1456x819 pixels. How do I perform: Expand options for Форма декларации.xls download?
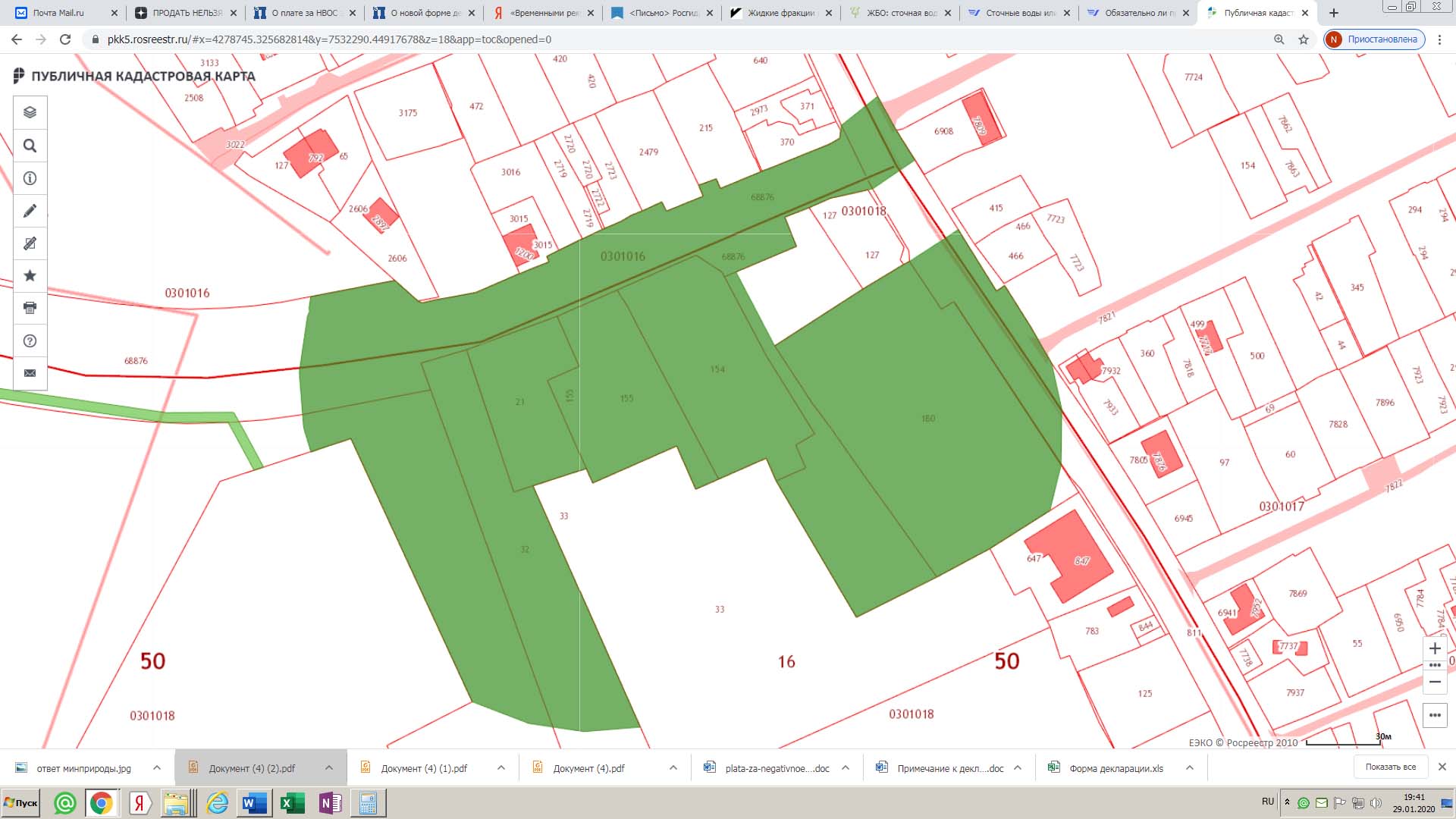coord(1190,768)
